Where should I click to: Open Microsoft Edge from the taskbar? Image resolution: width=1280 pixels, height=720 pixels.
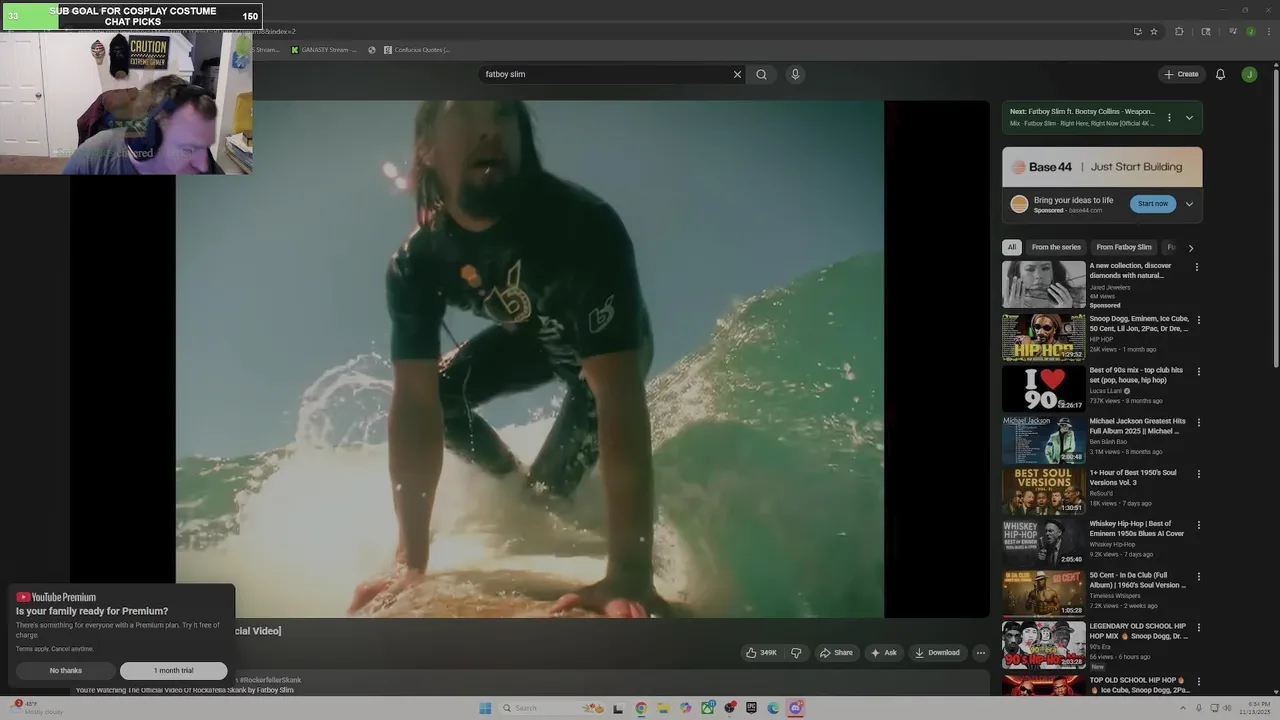(x=773, y=708)
